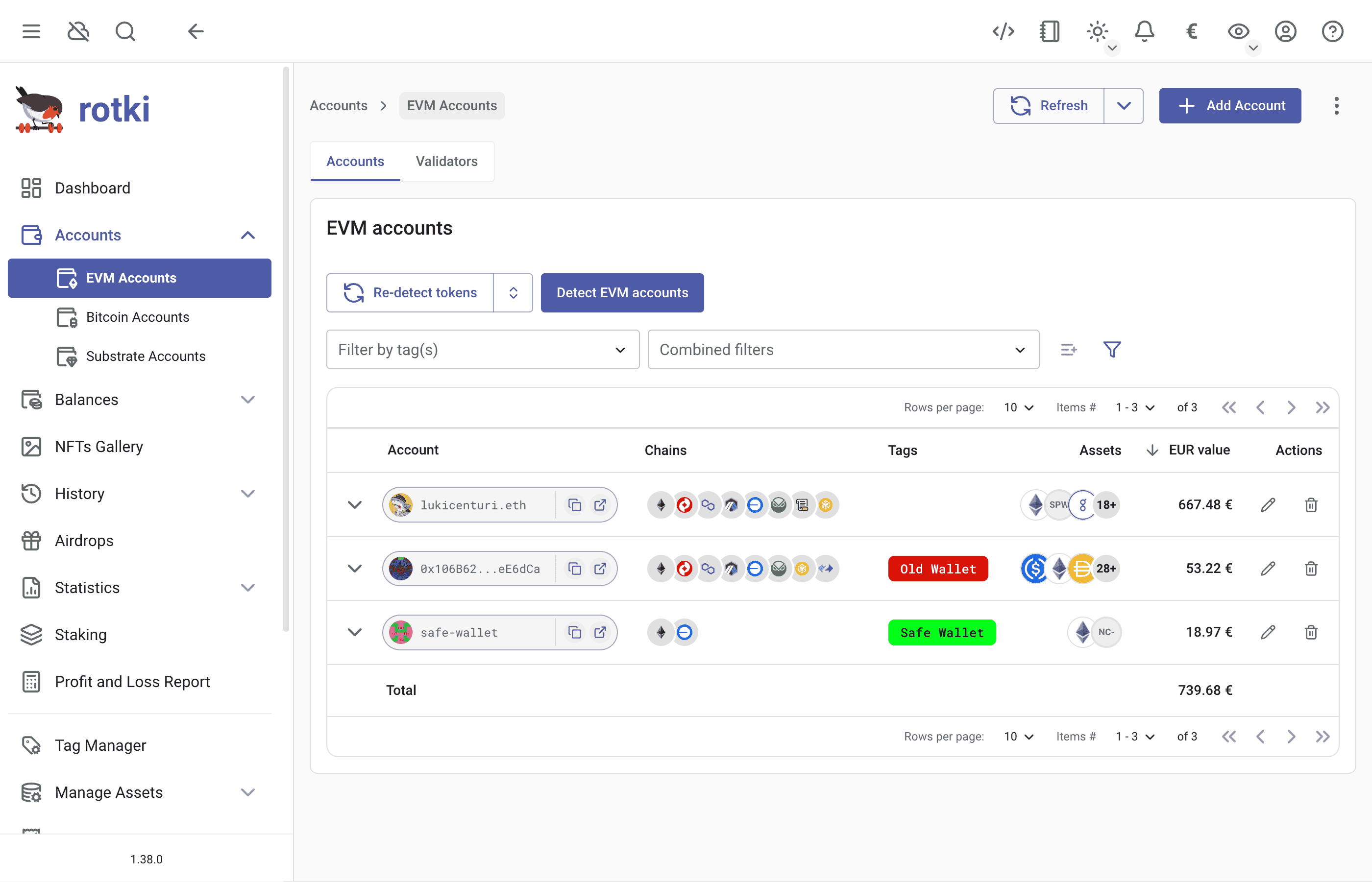Open notifications bell
Viewport: 1372px width, 882px height.
point(1145,31)
